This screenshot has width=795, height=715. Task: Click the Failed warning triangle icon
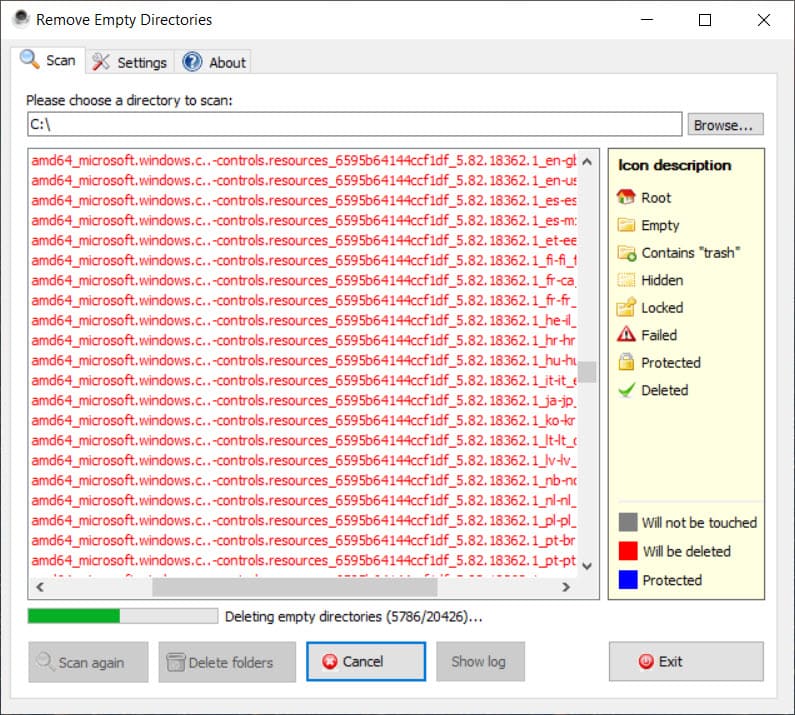[x=627, y=335]
